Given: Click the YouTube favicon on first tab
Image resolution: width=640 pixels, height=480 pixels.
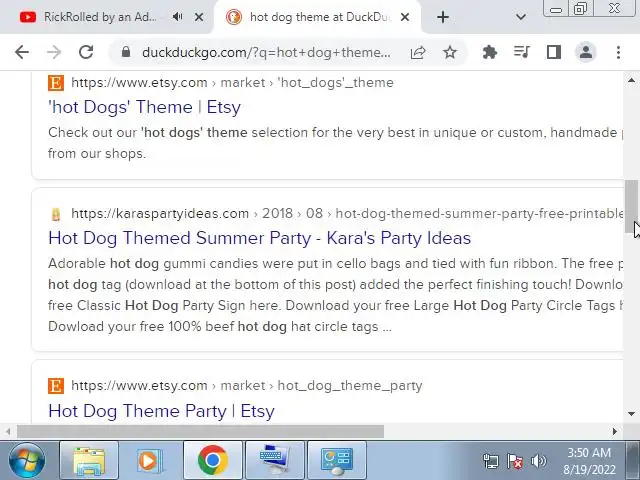Looking at the screenshot, I should pos(28,17).
